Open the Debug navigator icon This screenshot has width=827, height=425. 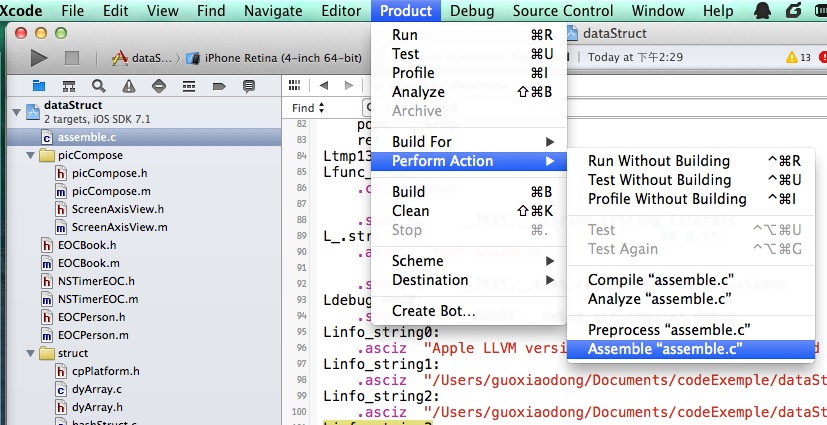coord(189,86)
